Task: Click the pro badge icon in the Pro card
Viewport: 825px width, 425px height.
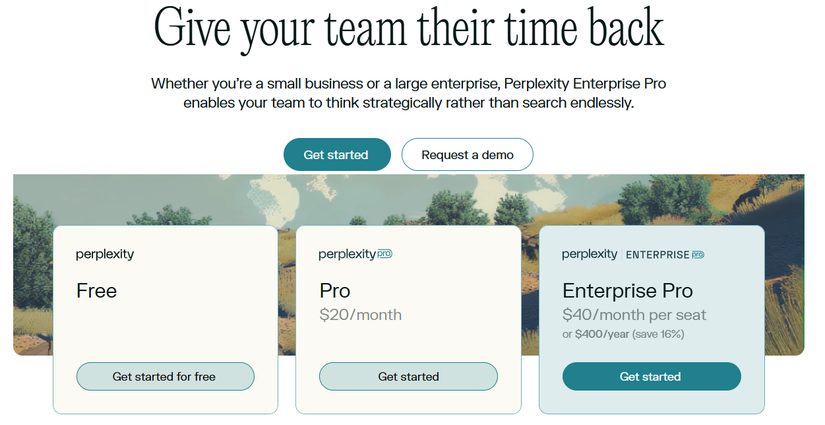Action: (385, 254)
